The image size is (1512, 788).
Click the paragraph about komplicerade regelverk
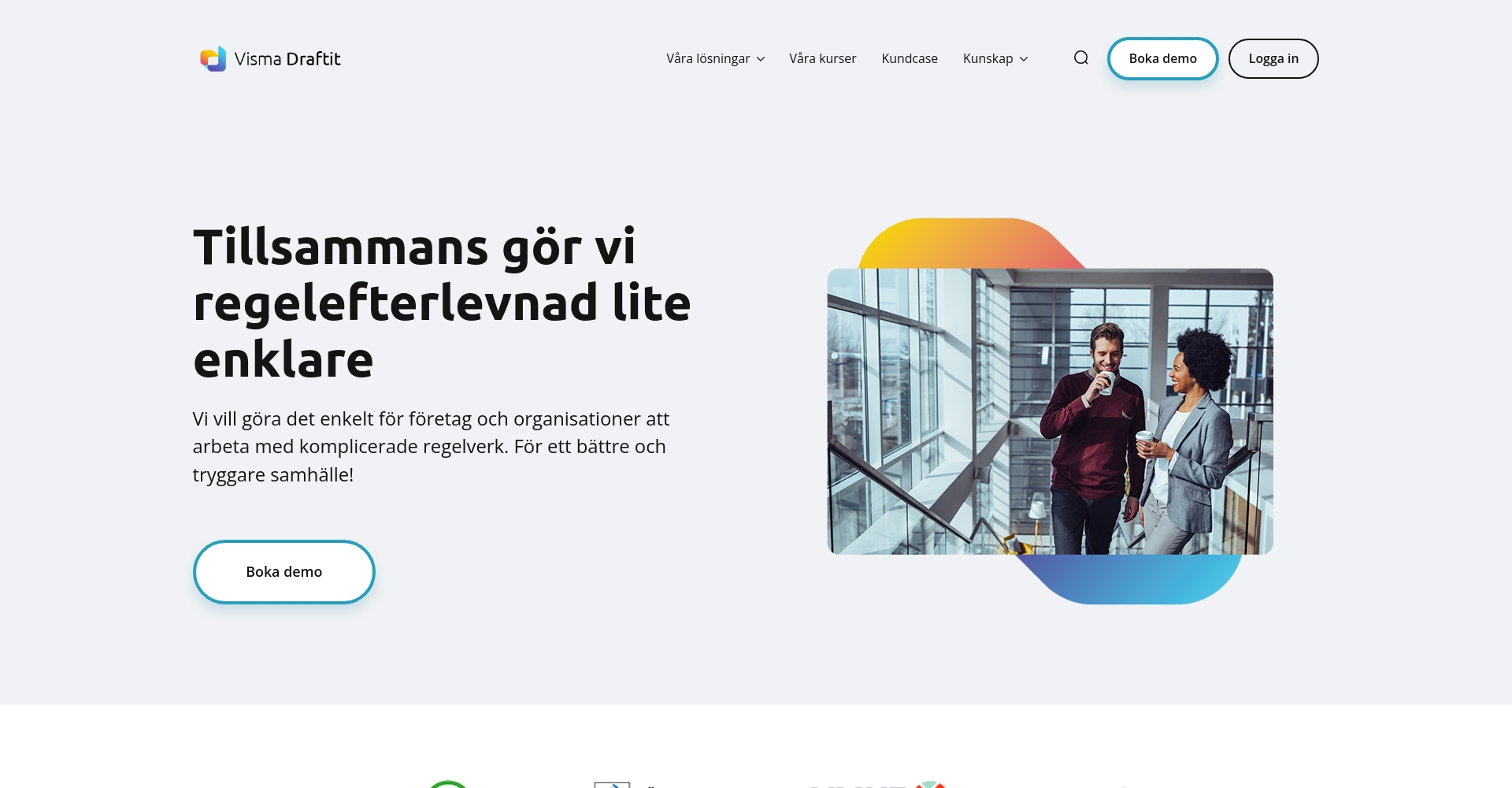pos(431,446)
